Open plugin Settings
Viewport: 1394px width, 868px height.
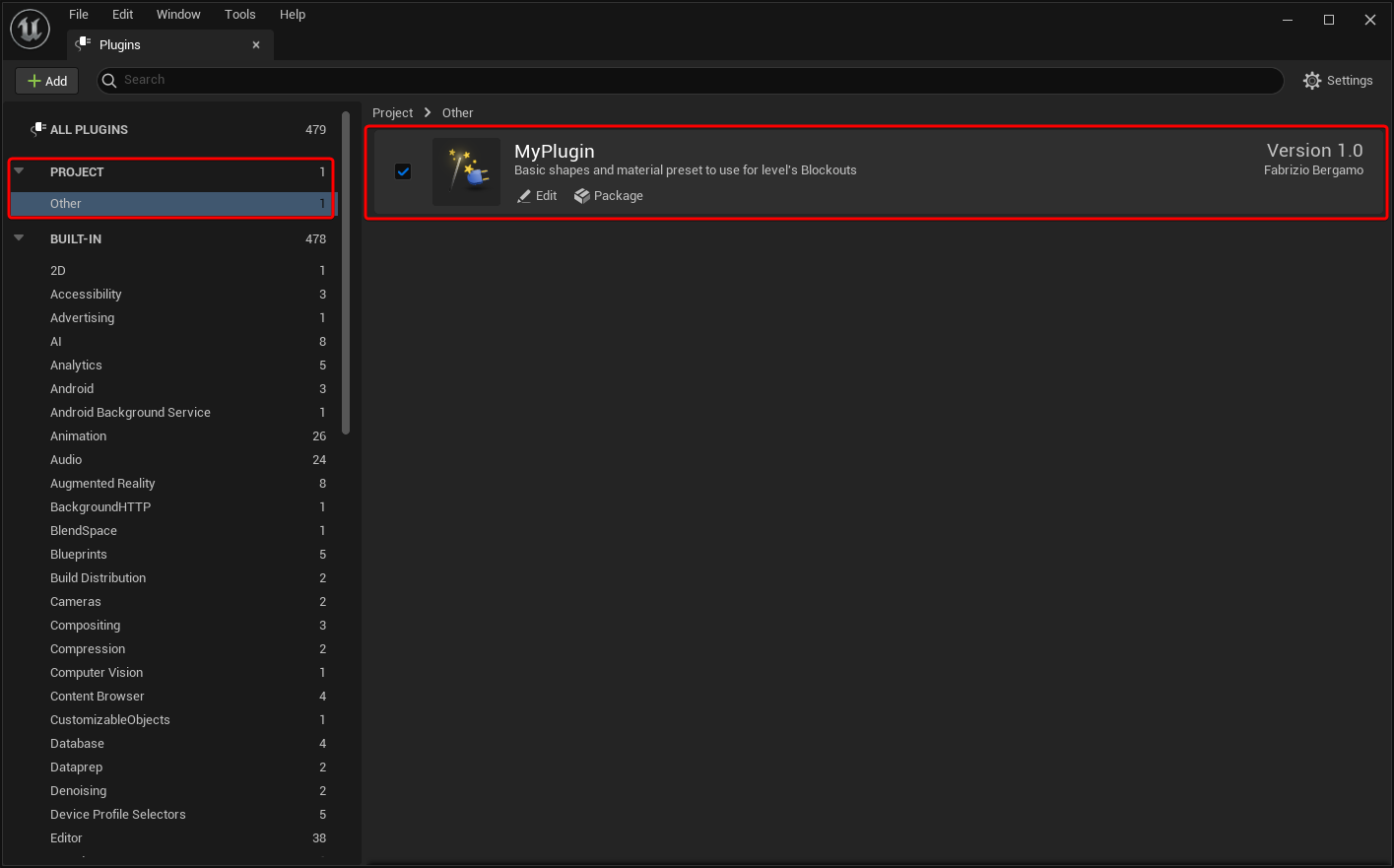coord(1338,81)
